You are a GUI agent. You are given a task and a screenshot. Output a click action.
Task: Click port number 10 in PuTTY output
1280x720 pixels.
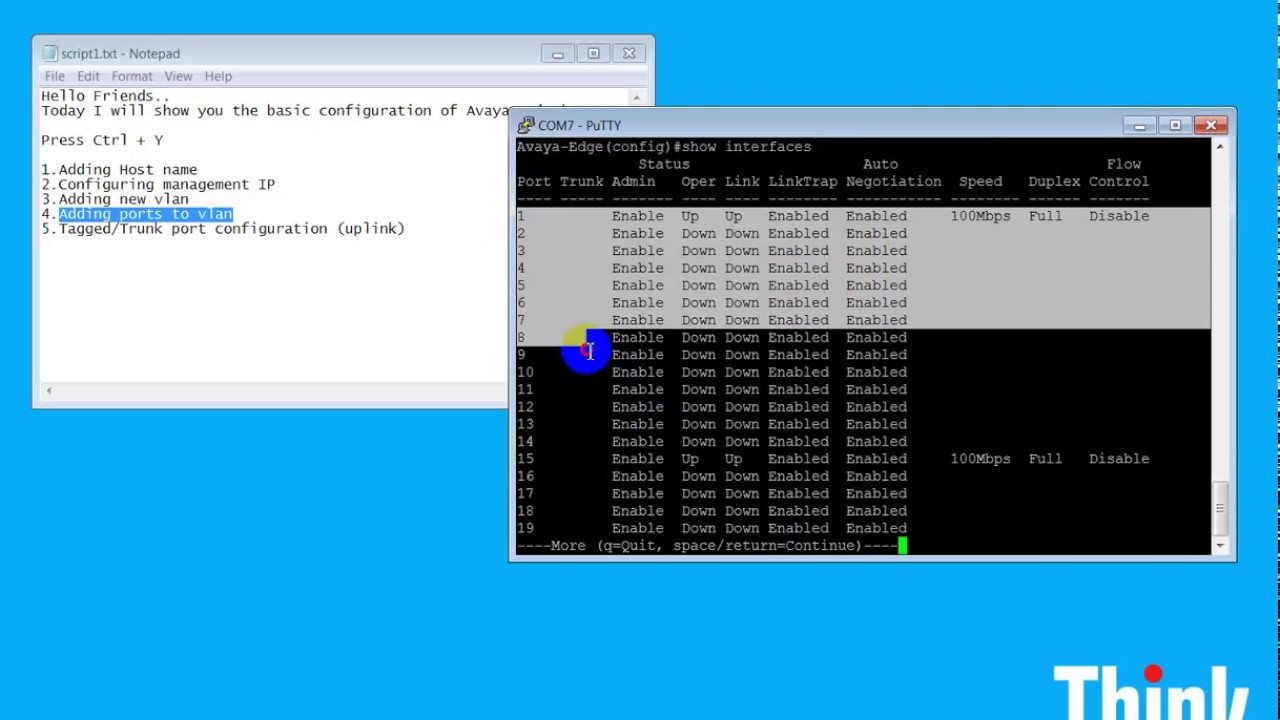click(525, 372)
